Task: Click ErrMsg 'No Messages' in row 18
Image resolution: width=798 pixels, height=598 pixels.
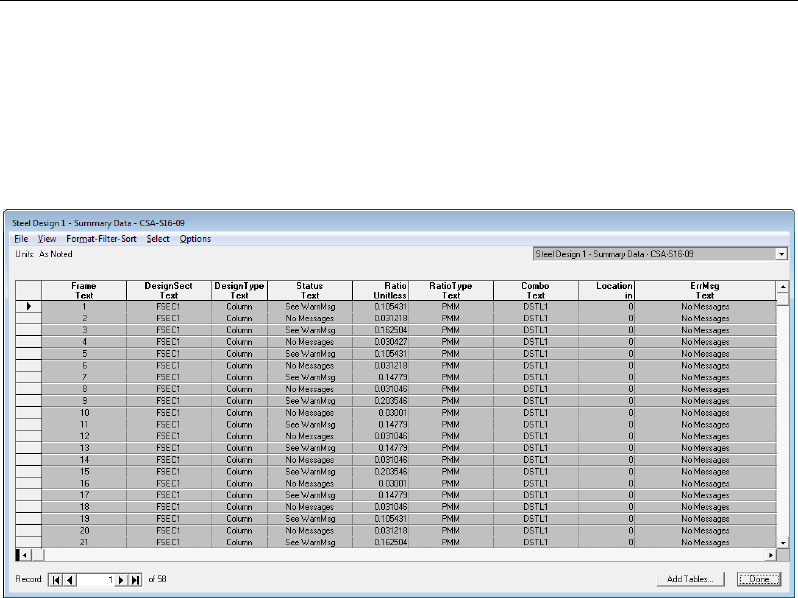Action: [x=705, y=507]
